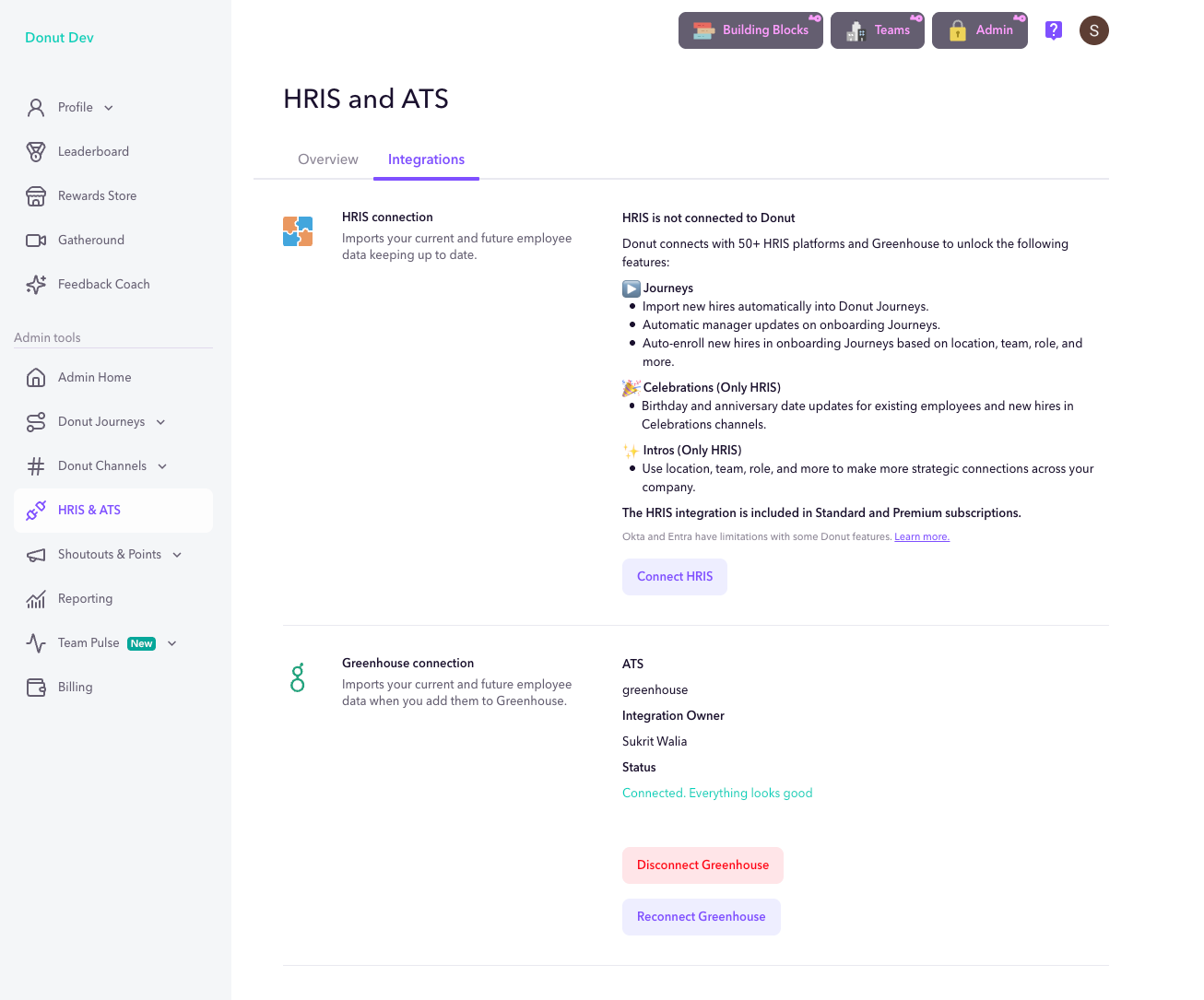
Task: Click the Admin padlock icon
Action: click(x=958, y=30)
